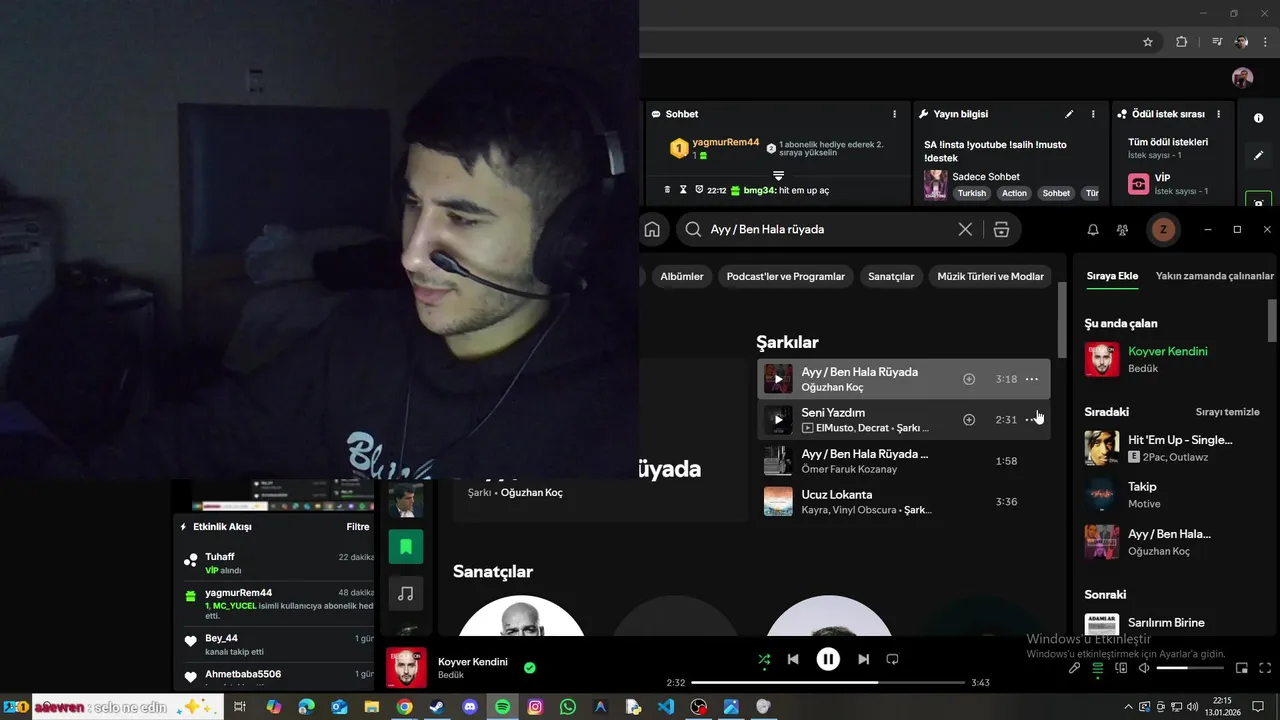1280x720 pixels.
Task: Open more options for Seni Yazdım row
Action: tap(1032, 420)
